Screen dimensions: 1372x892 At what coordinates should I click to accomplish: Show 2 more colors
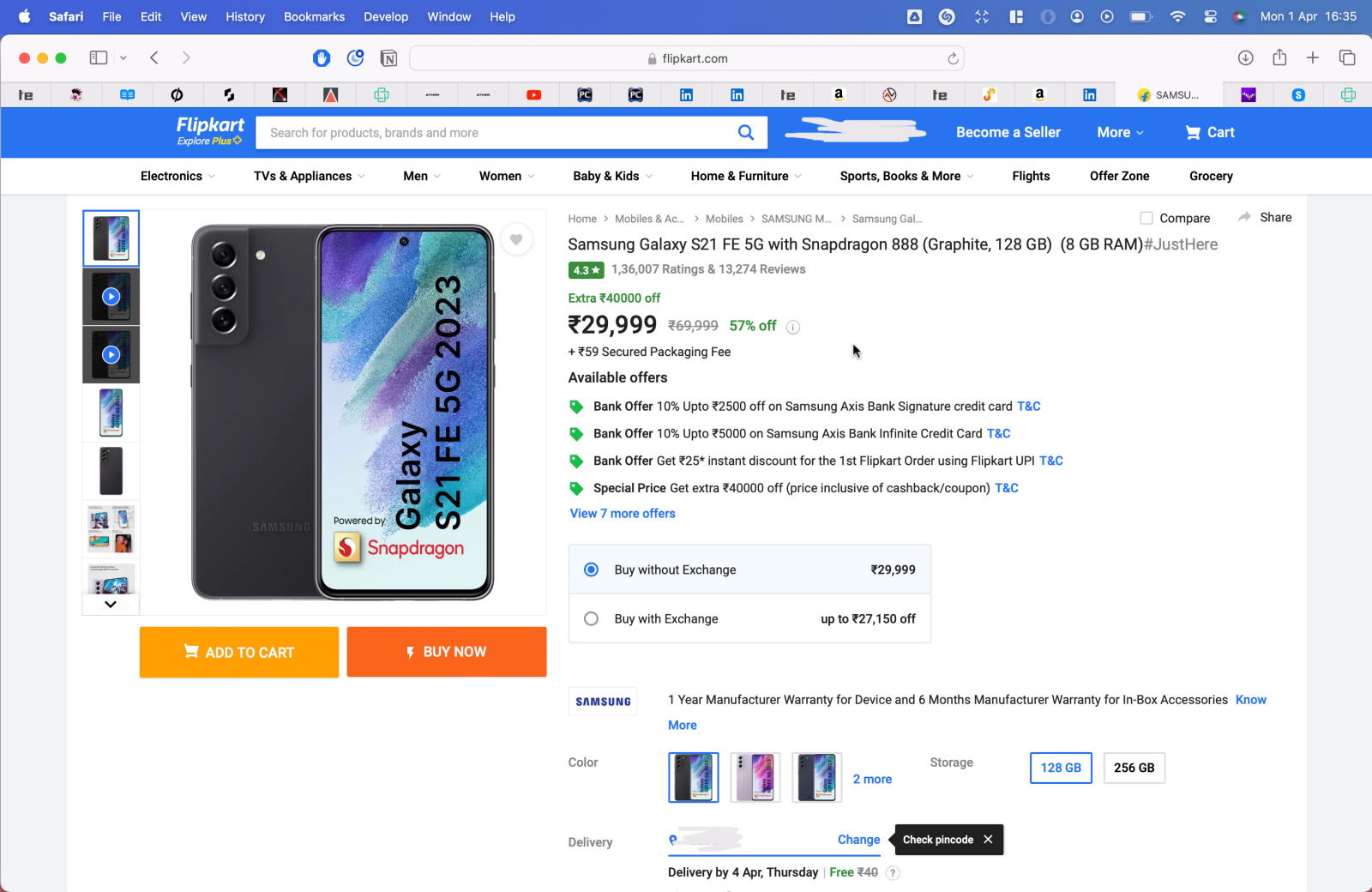(872, 779)
